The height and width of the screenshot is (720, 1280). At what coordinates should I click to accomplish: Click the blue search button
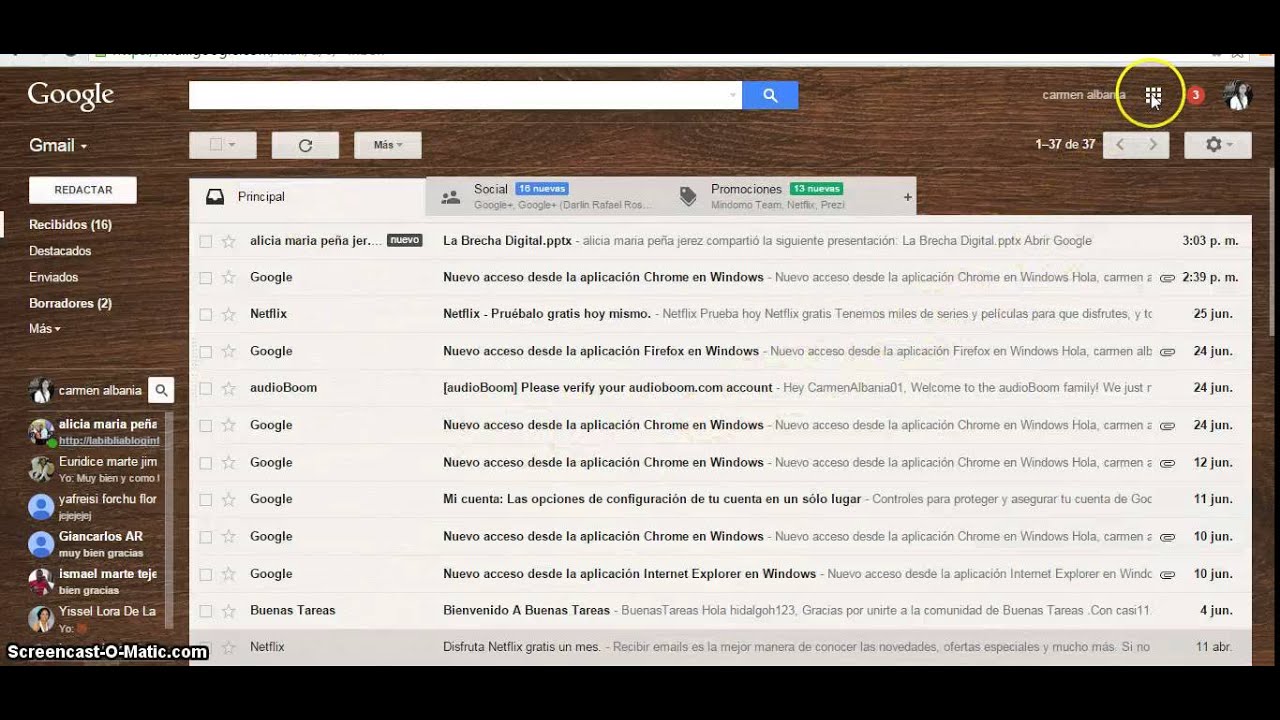tap(770, 95)
